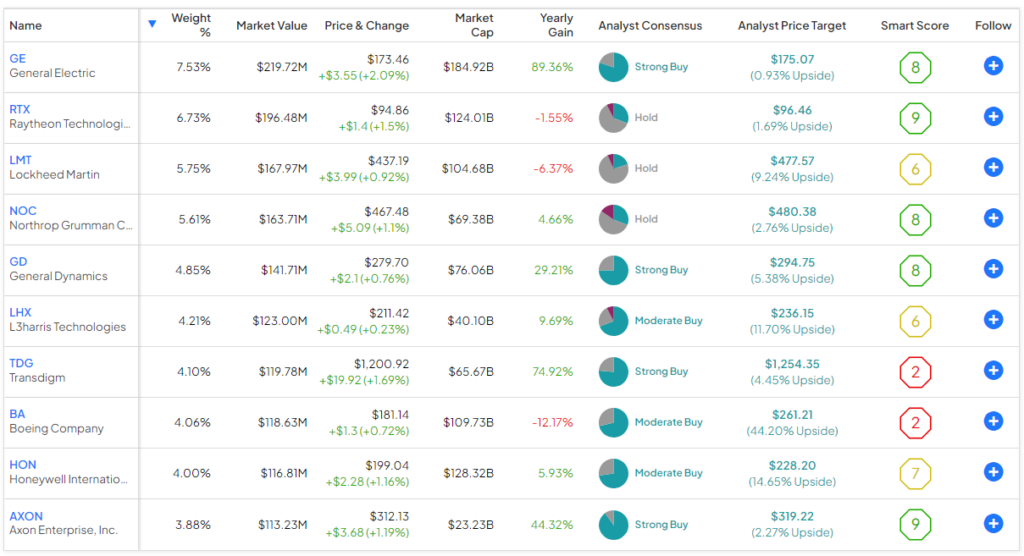Click the Name column header
1024x556 pixels.
[26, 26]
